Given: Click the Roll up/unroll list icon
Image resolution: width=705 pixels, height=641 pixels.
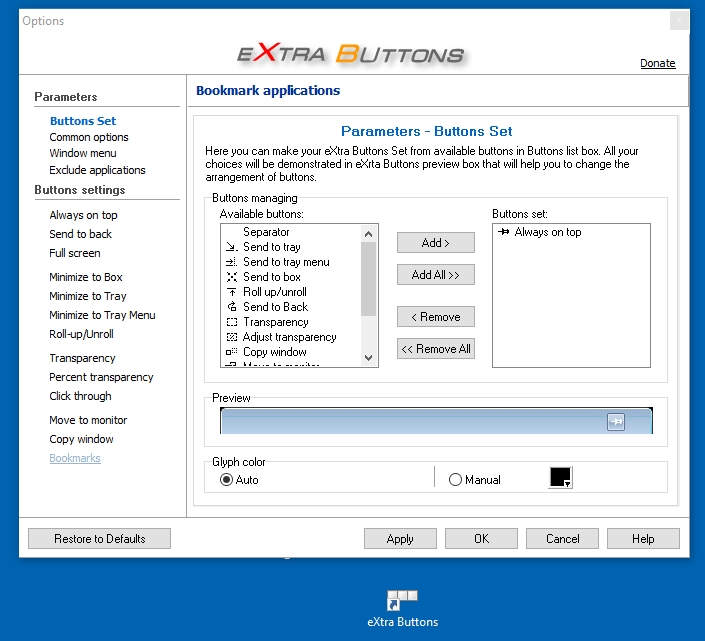Looking at the screenshot, I should tap(231, 292).
